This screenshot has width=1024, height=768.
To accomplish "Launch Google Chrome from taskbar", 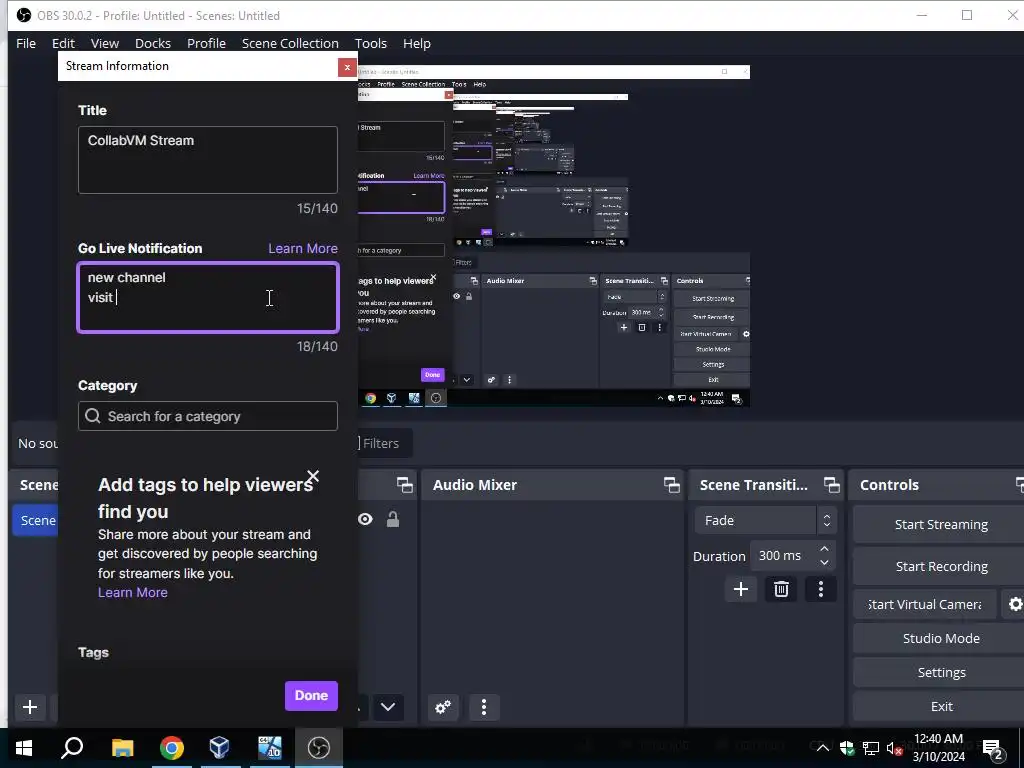I will [x=171, y=748].
